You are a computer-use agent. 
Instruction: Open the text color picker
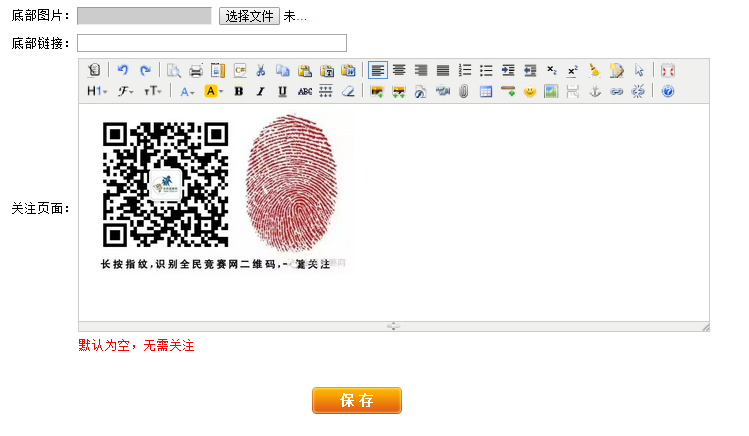[187, 91]
